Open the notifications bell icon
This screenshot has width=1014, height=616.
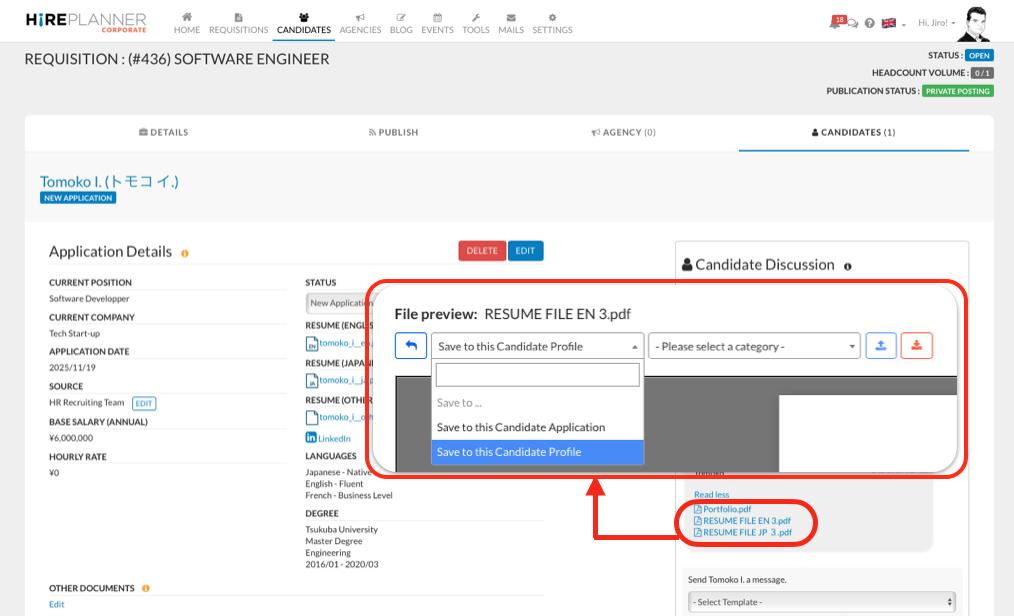tap(835, 23)
